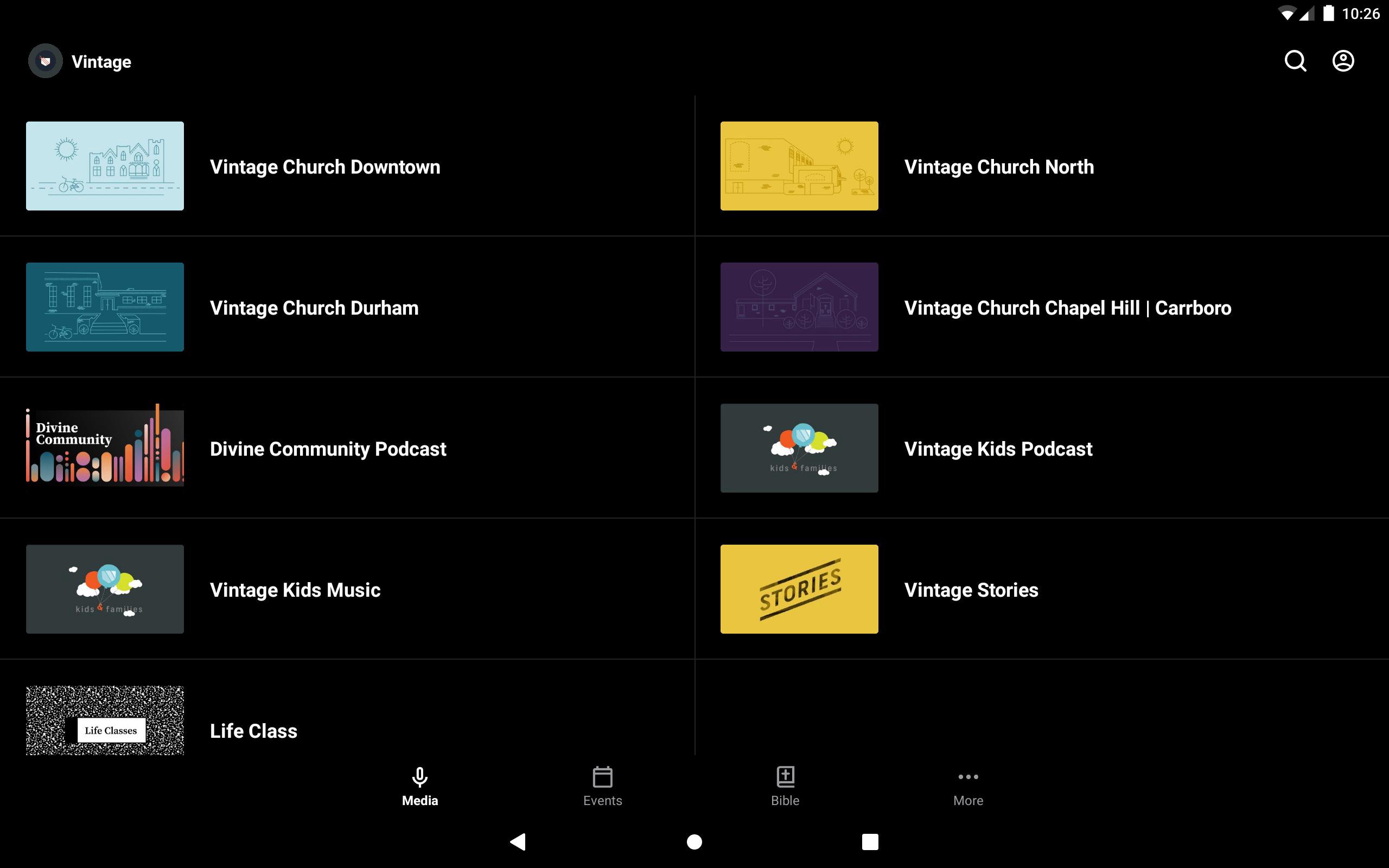This screenshot has width=1389, height=868.
Task: Open the Vintage Church Downtown thumbnail
Action: pyautogui.click(x=105, y=166)
